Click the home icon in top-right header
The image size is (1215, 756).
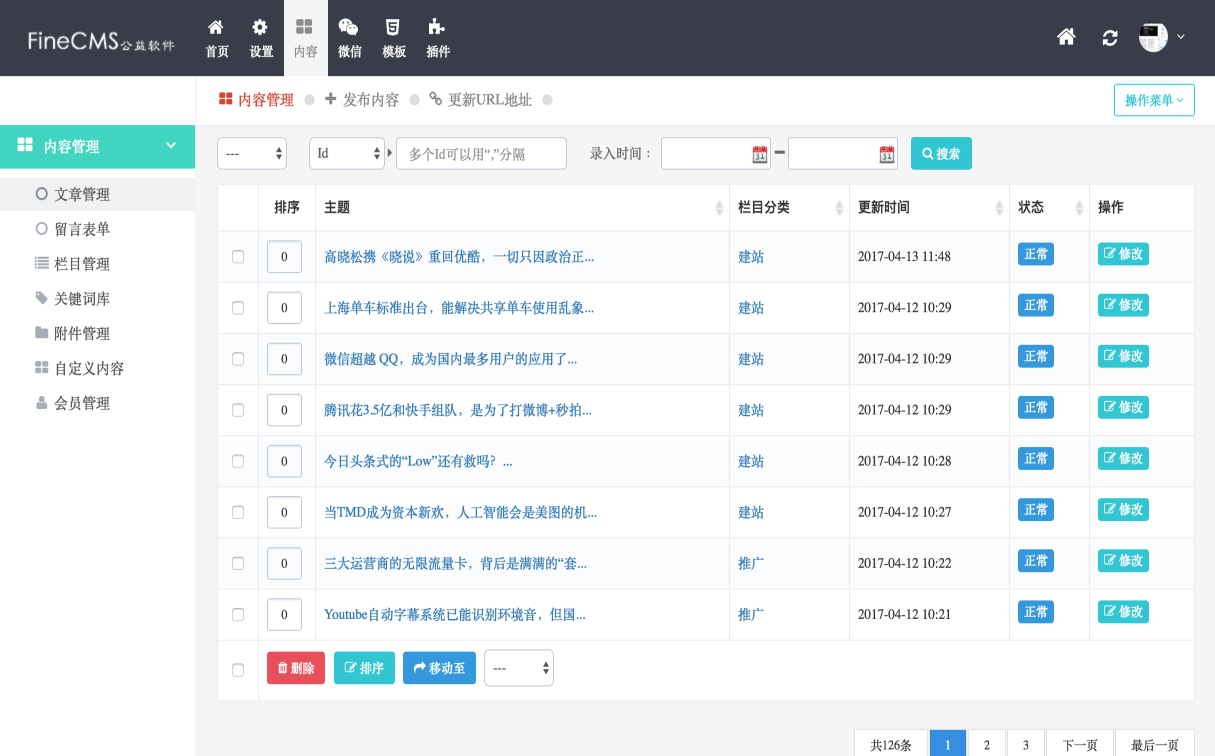pos(1066,37)
